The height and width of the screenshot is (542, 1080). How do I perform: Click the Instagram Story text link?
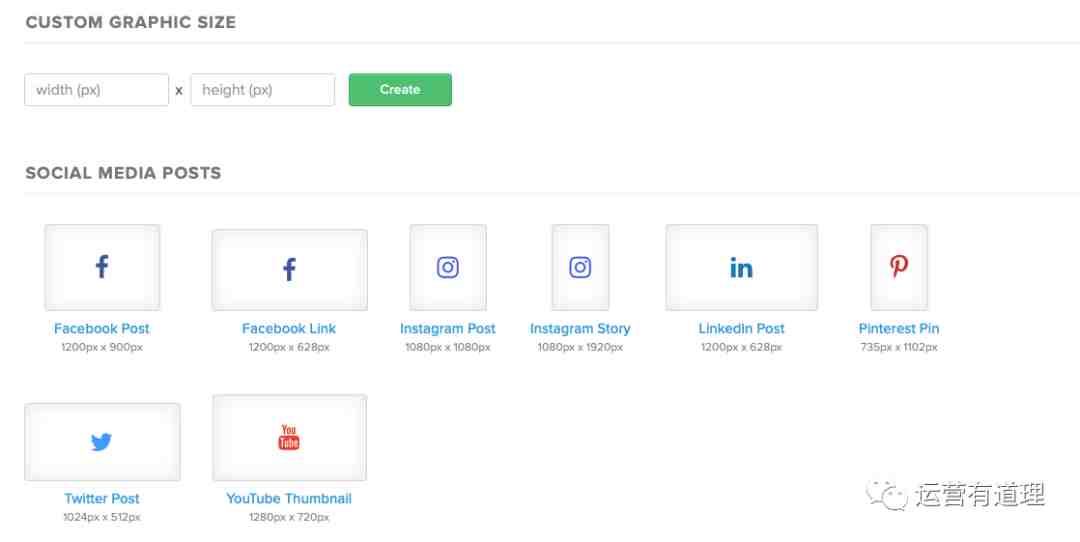(x=580, y=329)
